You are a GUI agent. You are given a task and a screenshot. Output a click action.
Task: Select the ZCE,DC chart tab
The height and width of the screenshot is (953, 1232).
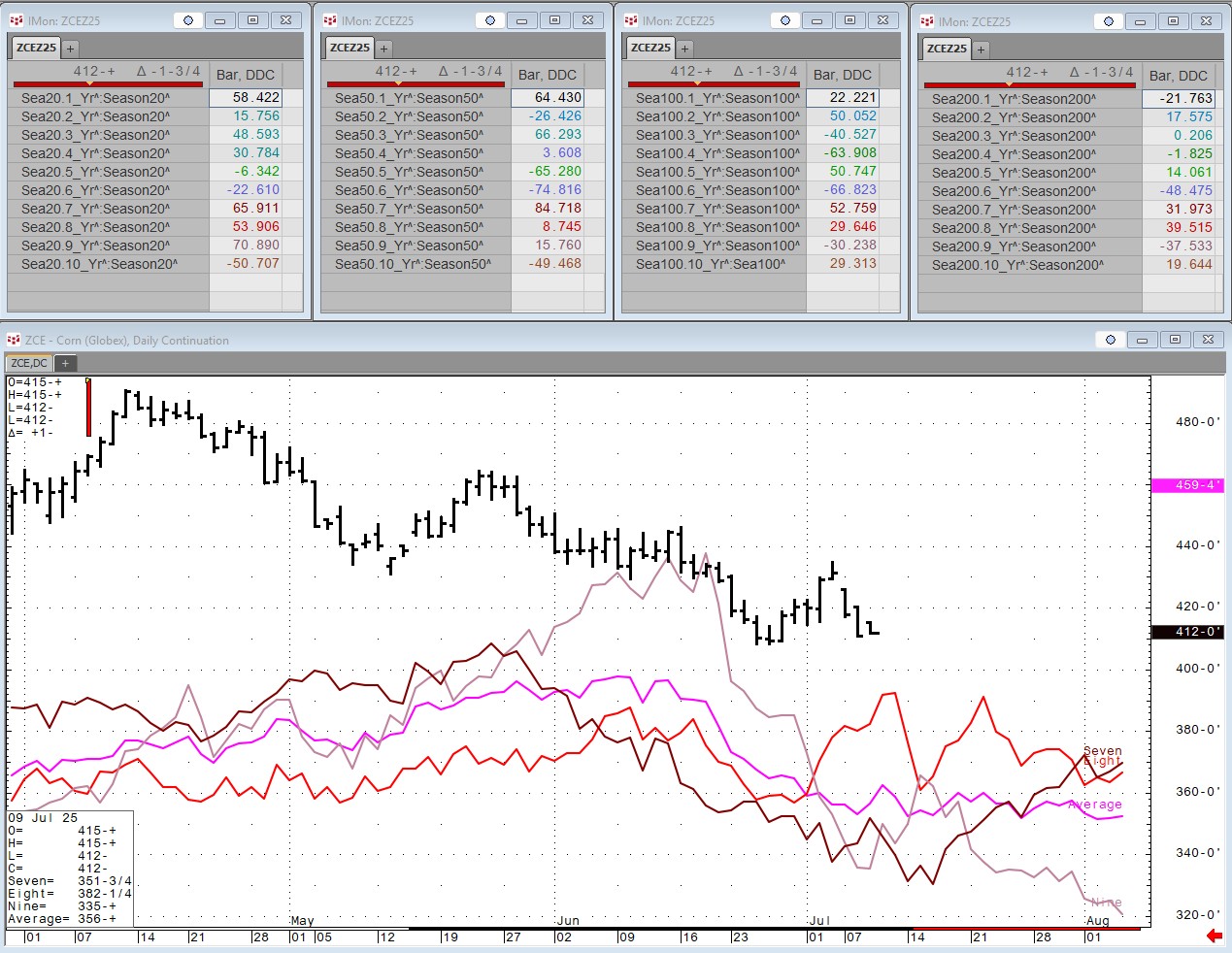(x=29, y=363)
